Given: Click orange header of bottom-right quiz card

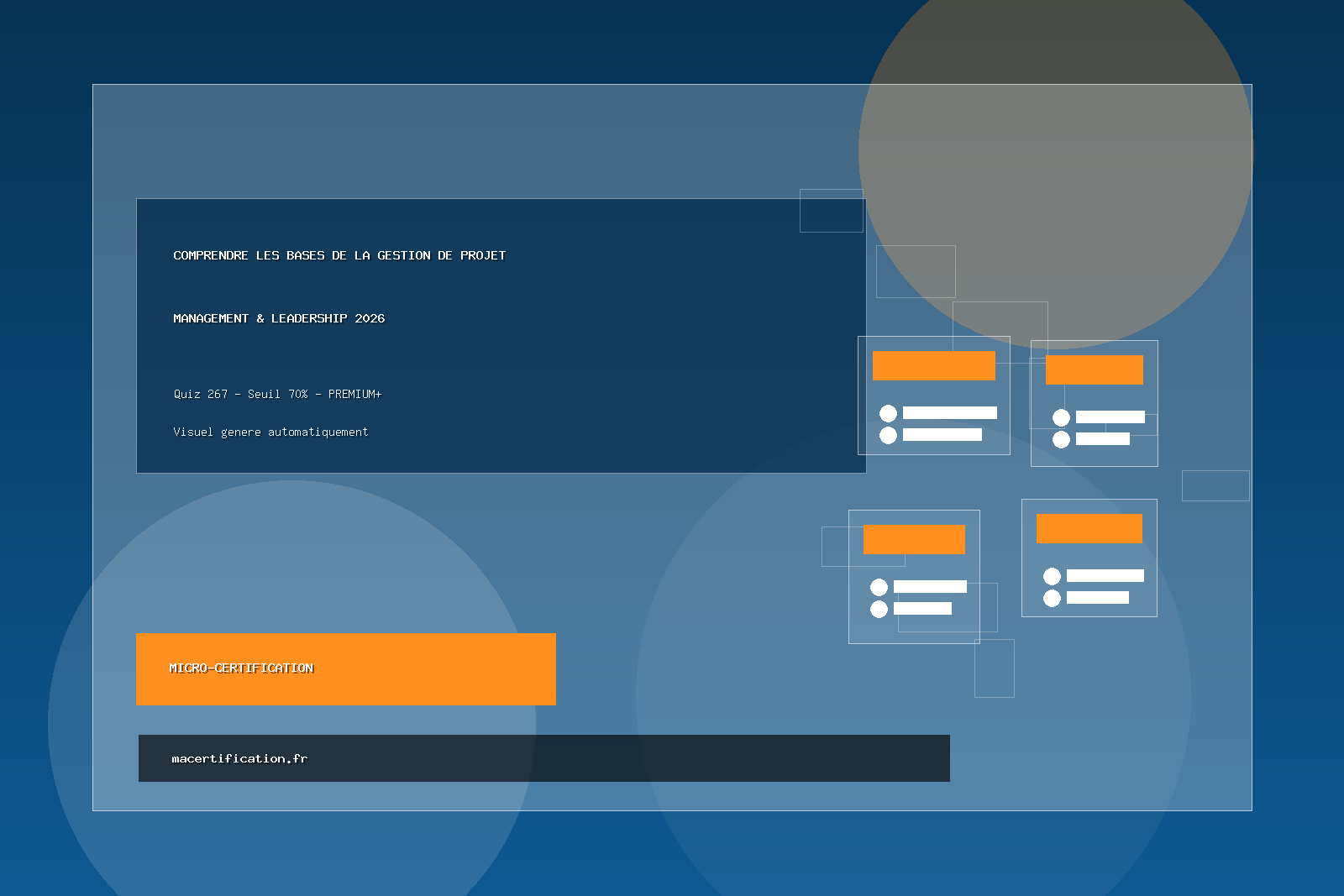Looking at the screenshot, I should [1089, 528].
